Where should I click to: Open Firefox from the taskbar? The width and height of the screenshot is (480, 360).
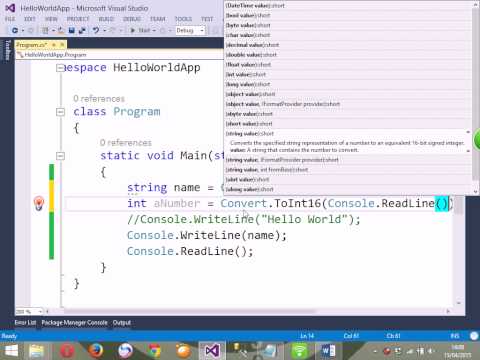click(96, 351)
